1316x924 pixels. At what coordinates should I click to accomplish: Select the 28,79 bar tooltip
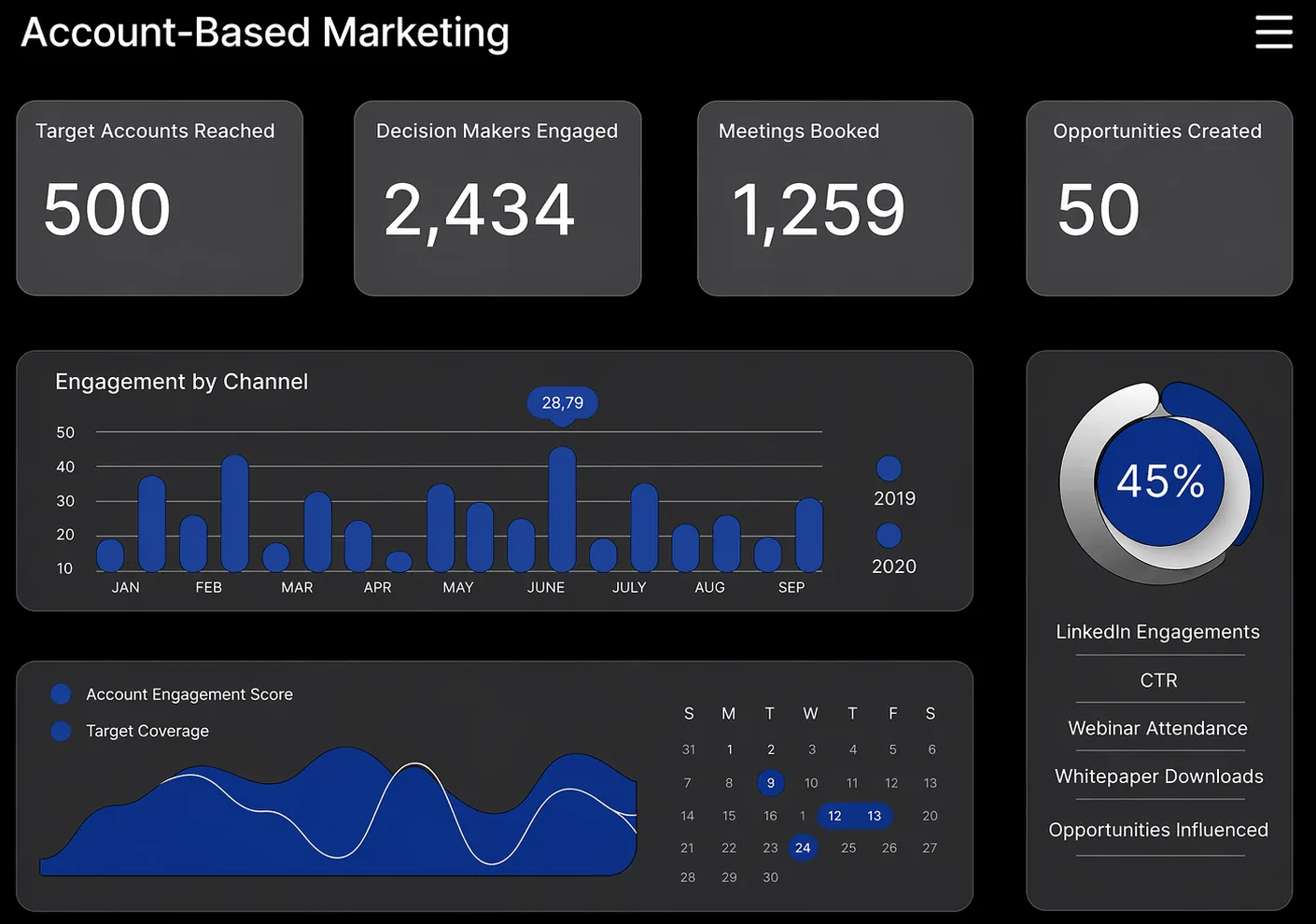tap(563, 404)
